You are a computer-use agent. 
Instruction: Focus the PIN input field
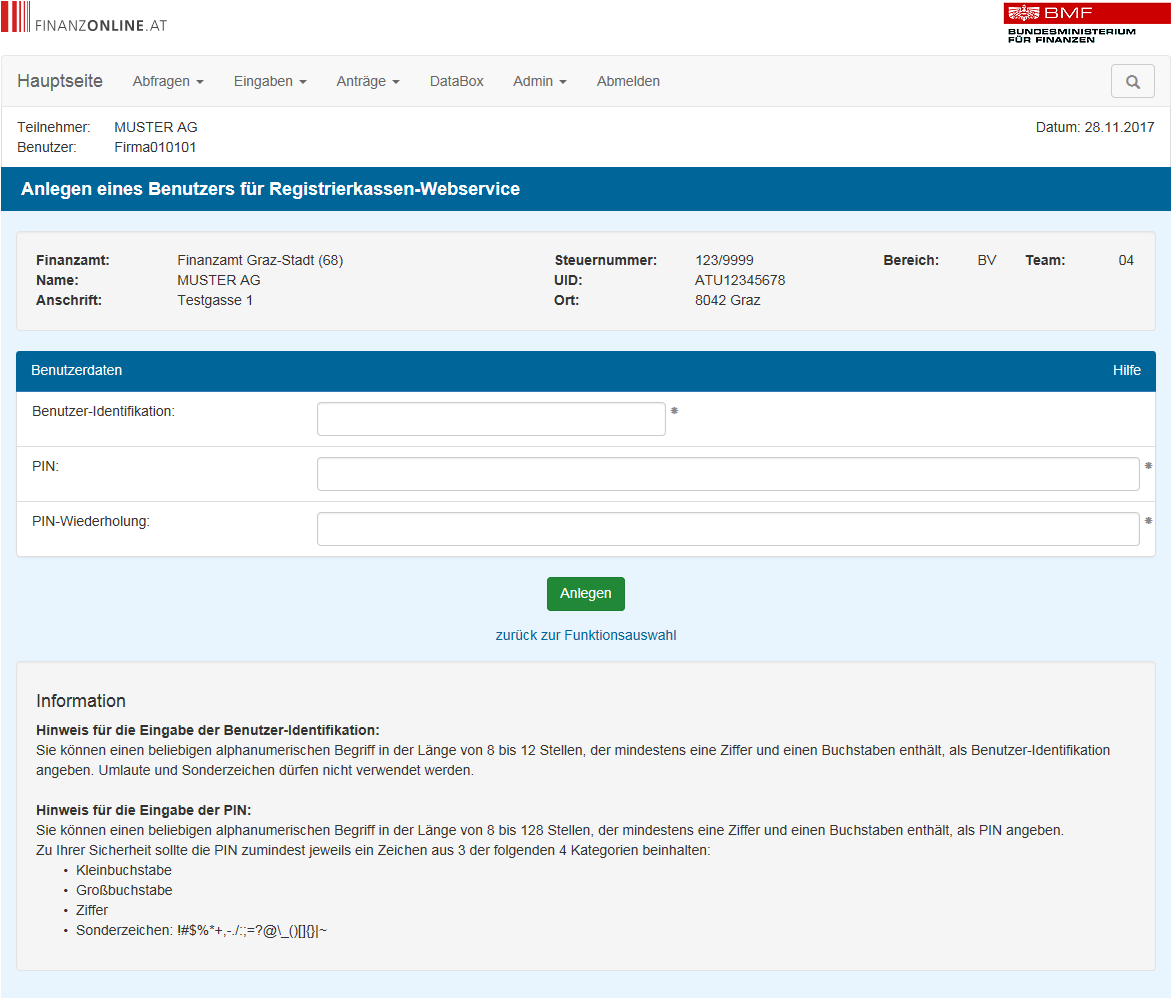(727, 474)
